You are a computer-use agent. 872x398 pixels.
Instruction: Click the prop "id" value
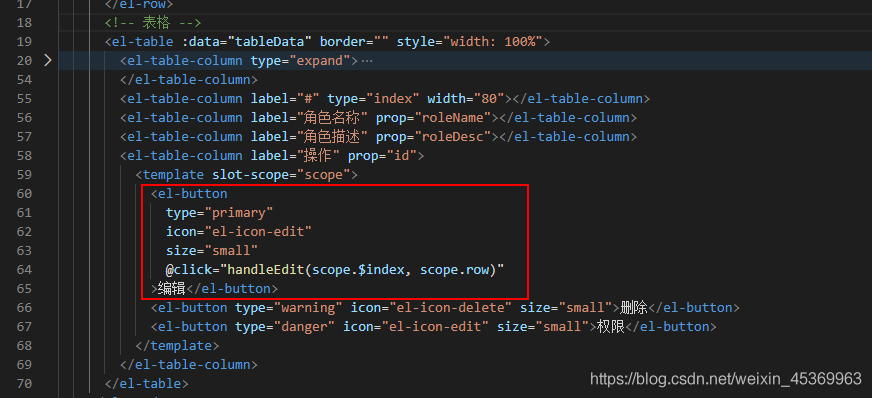point(402,156)
